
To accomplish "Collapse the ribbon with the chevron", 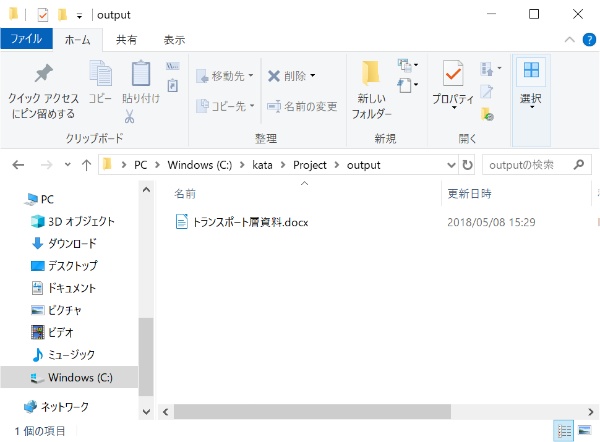I will point(569,40).
